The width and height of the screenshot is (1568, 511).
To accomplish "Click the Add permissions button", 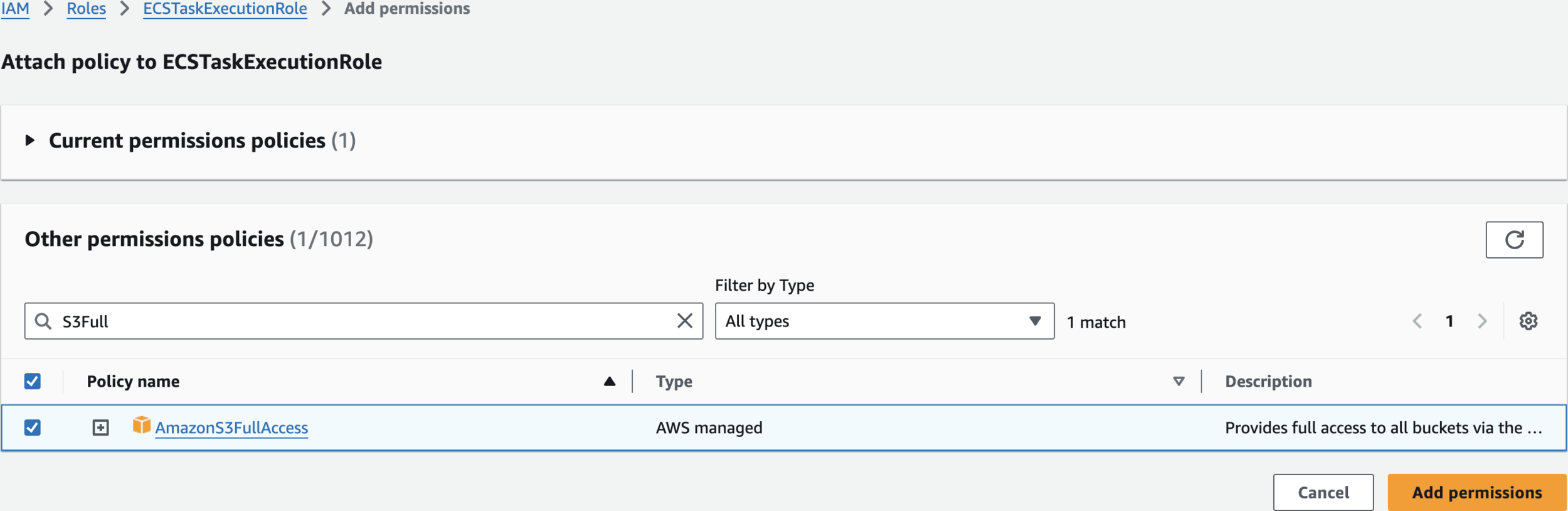I will pyautogui.click(x=1476, y=492).
